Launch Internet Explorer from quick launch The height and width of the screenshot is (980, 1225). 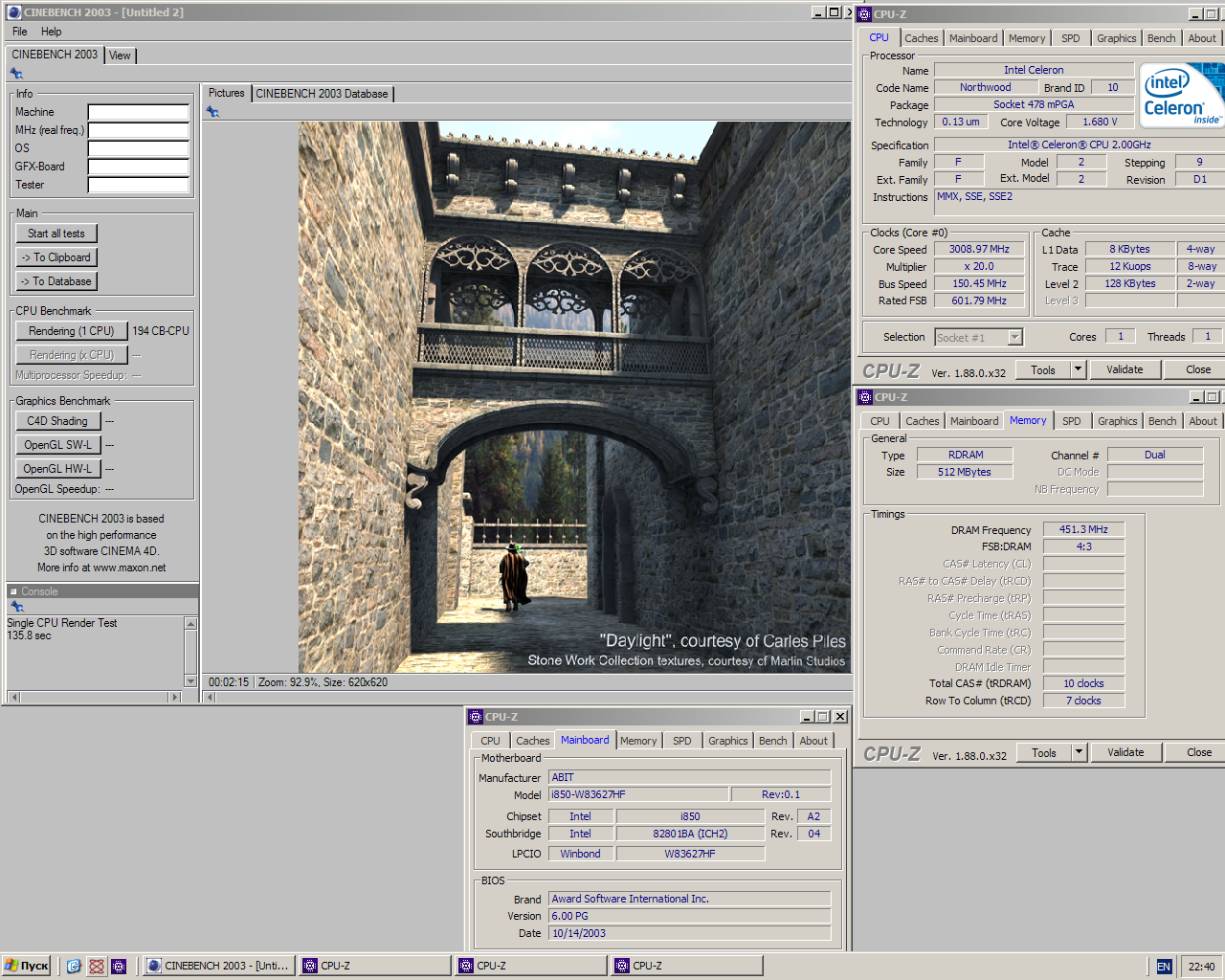(74, 967)
